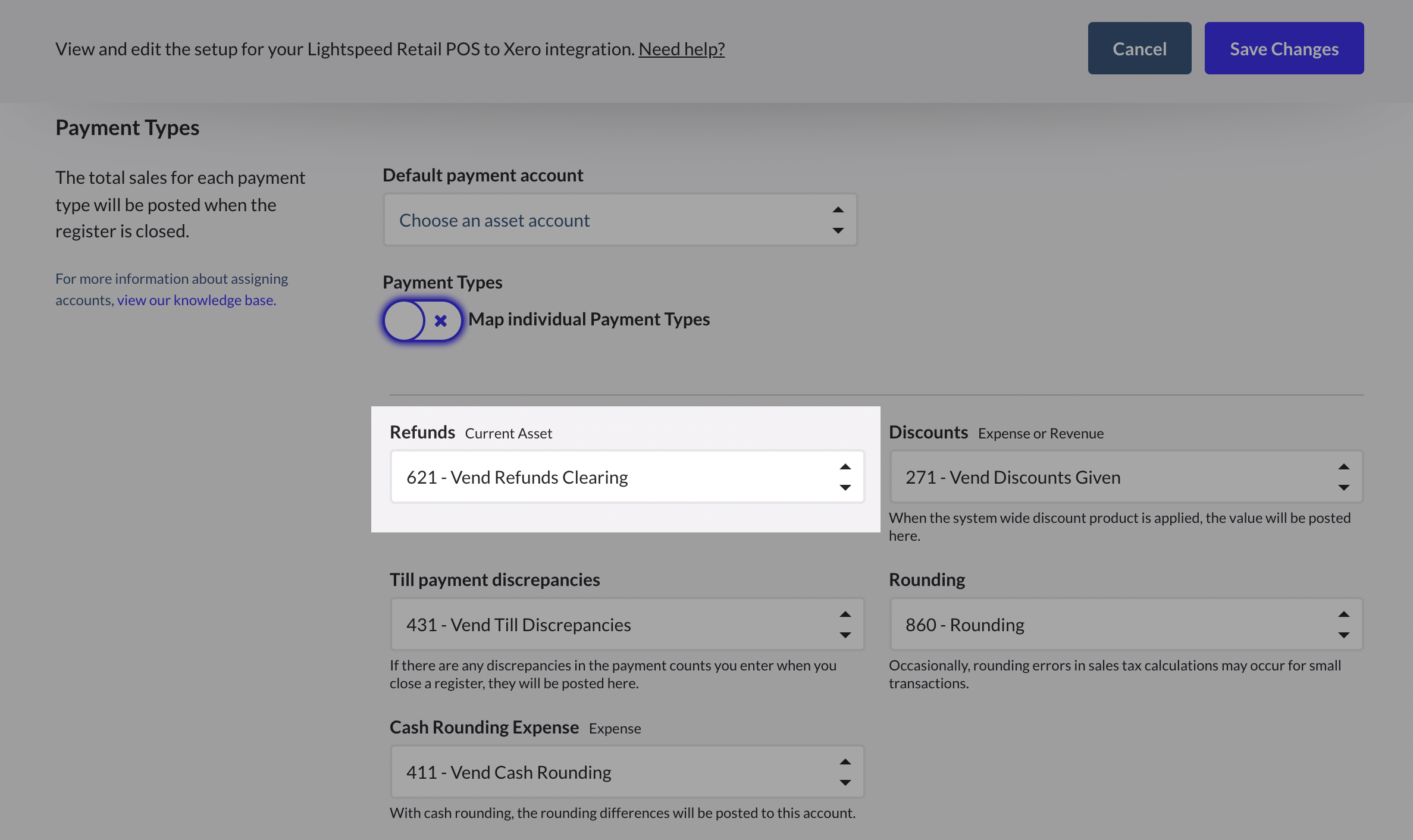
Task: Toggle Map individual Payment Types switch
Action: pos(422,320)
